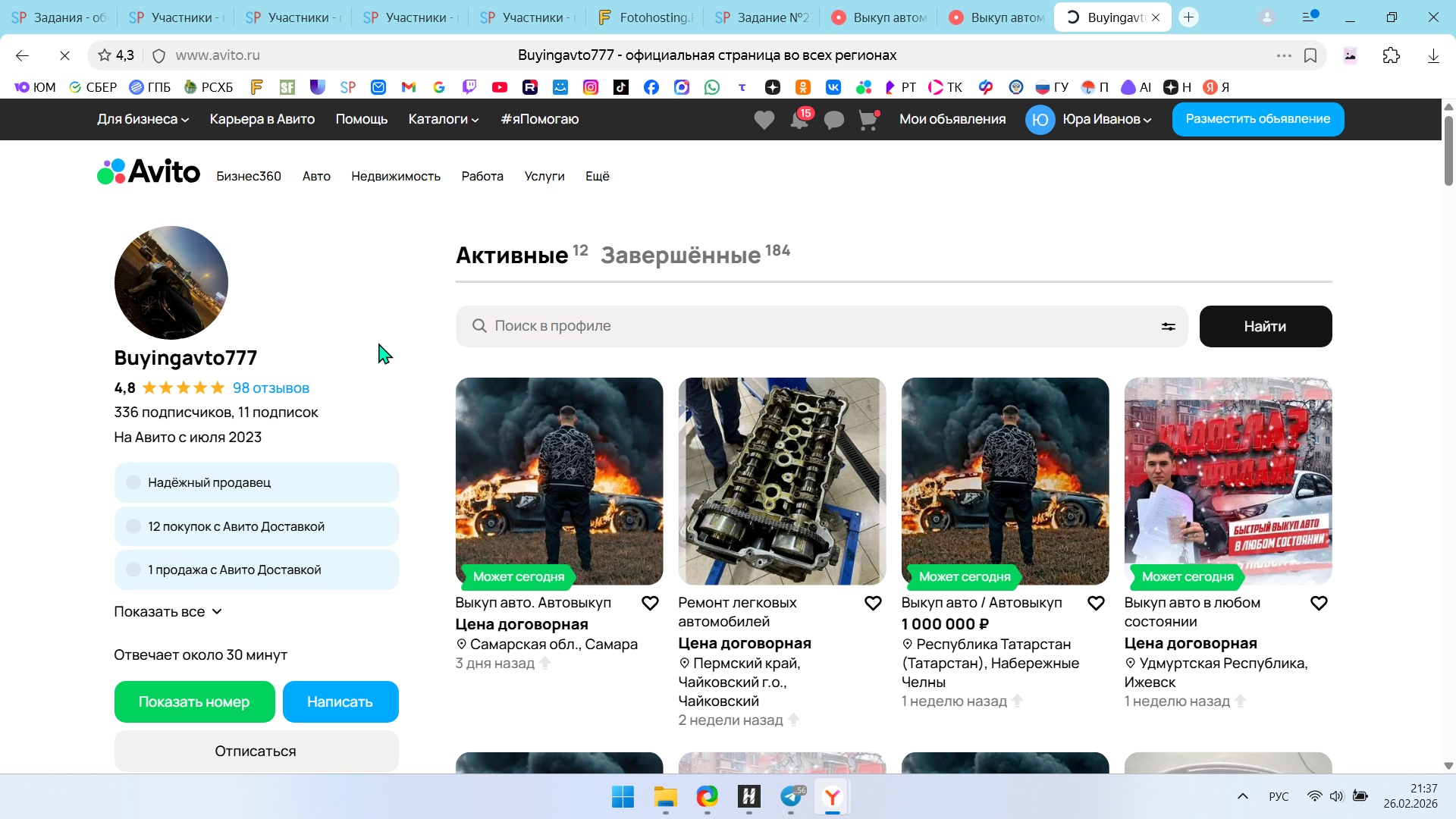Open favorites heart icon in header
Screen dimensions: 1456x819
coord(764,120)
